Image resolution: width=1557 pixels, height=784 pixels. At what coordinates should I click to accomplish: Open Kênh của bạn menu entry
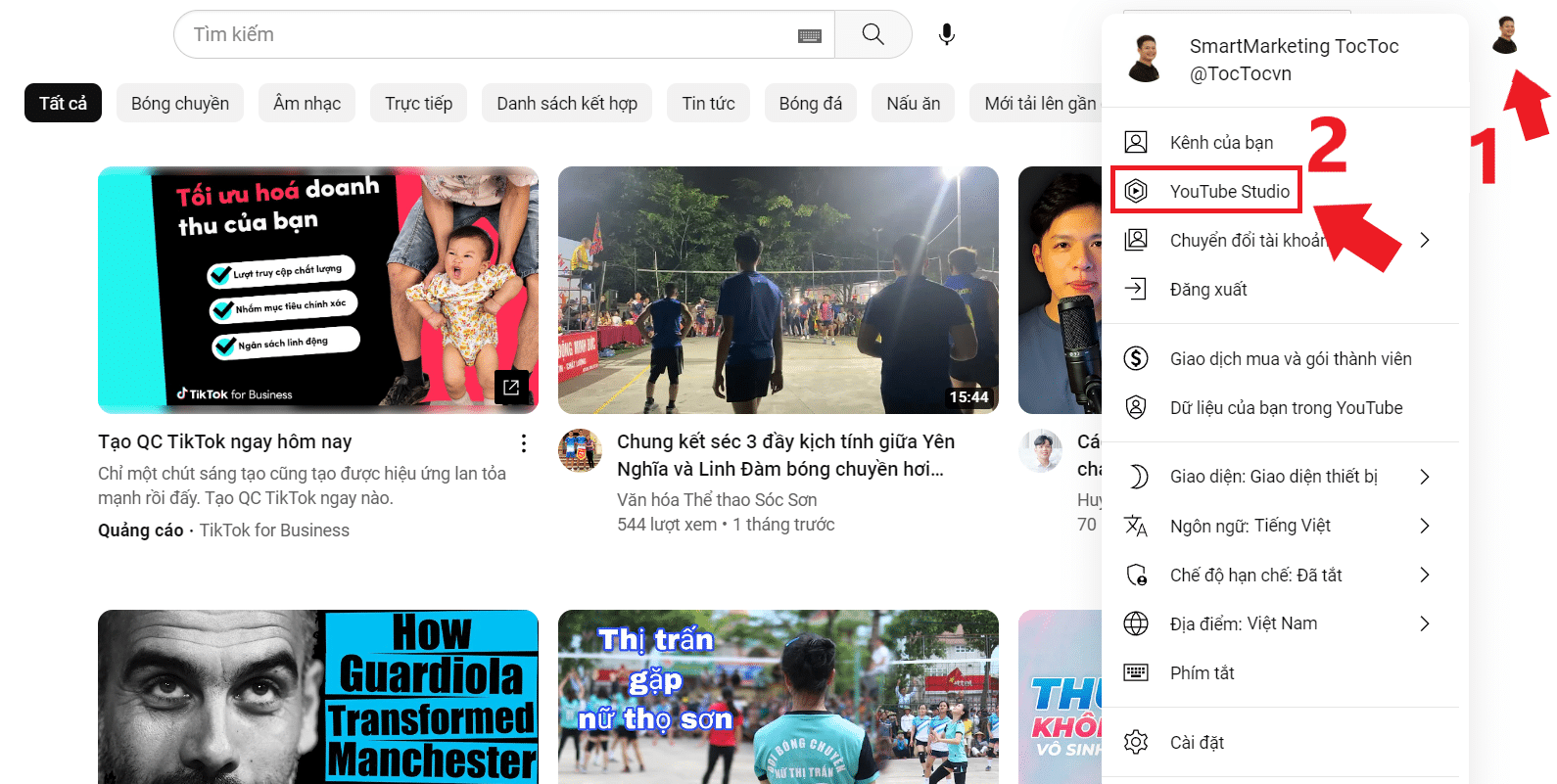(1221, 142)
